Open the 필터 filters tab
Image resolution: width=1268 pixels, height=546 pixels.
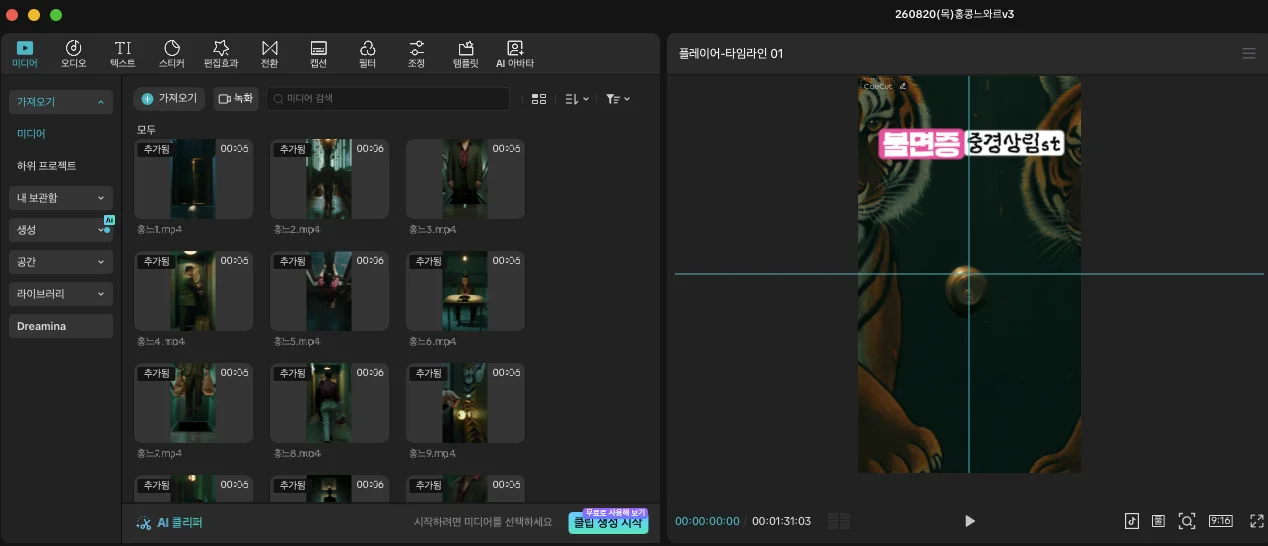click(367, 54)
